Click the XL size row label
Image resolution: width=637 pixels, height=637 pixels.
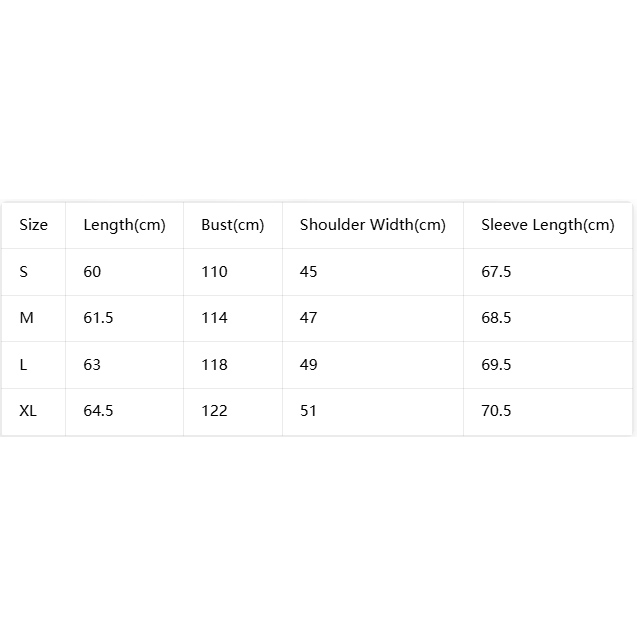point(28,411)
